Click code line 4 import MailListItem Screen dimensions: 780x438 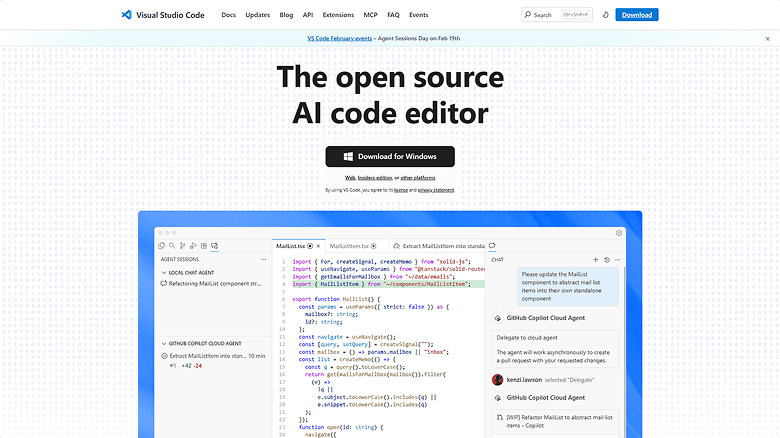pos(381,284)
